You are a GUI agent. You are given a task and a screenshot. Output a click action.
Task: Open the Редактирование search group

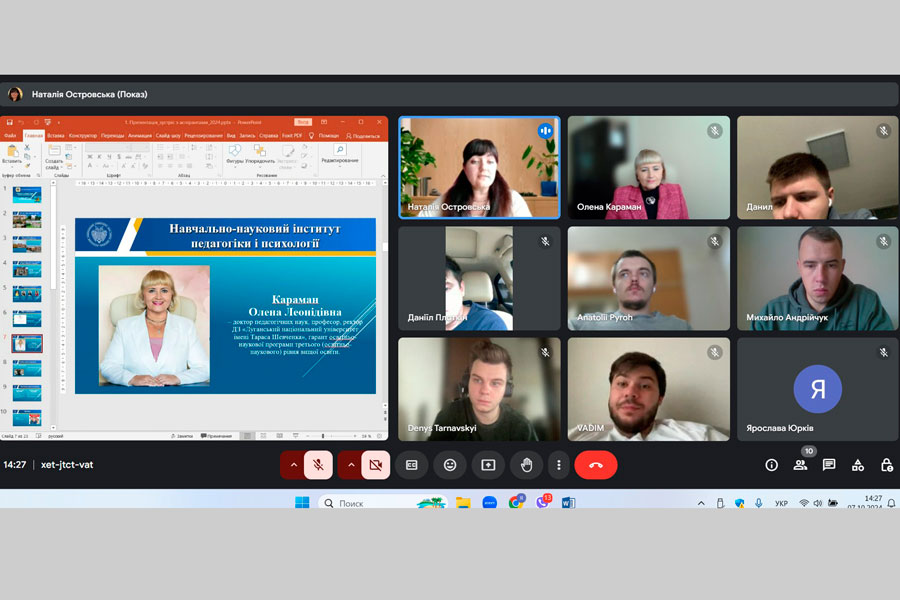click(x=340, y=154)
